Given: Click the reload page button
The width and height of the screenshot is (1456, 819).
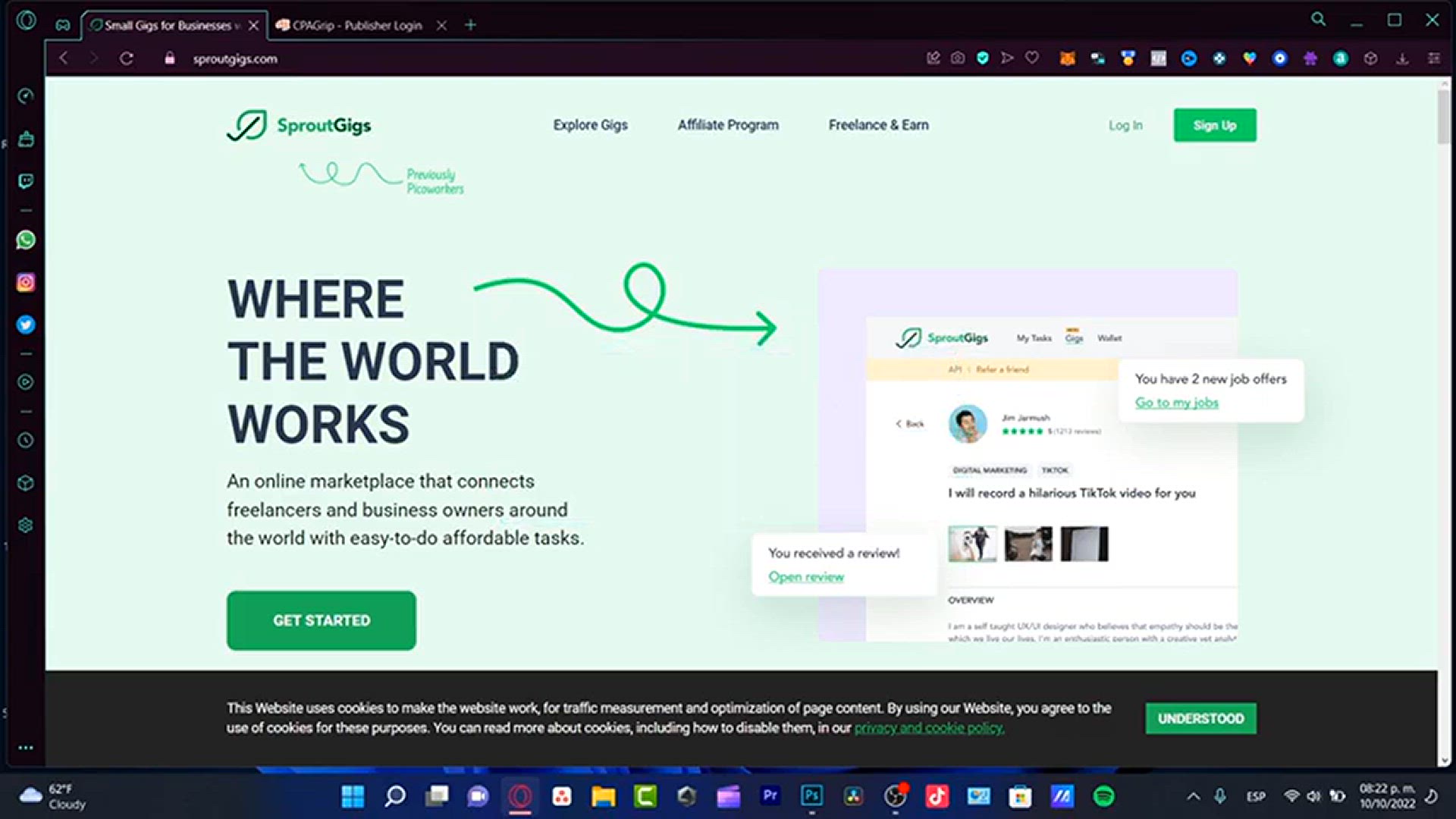Looking at the screenshot, I should [x=127, y=58].
